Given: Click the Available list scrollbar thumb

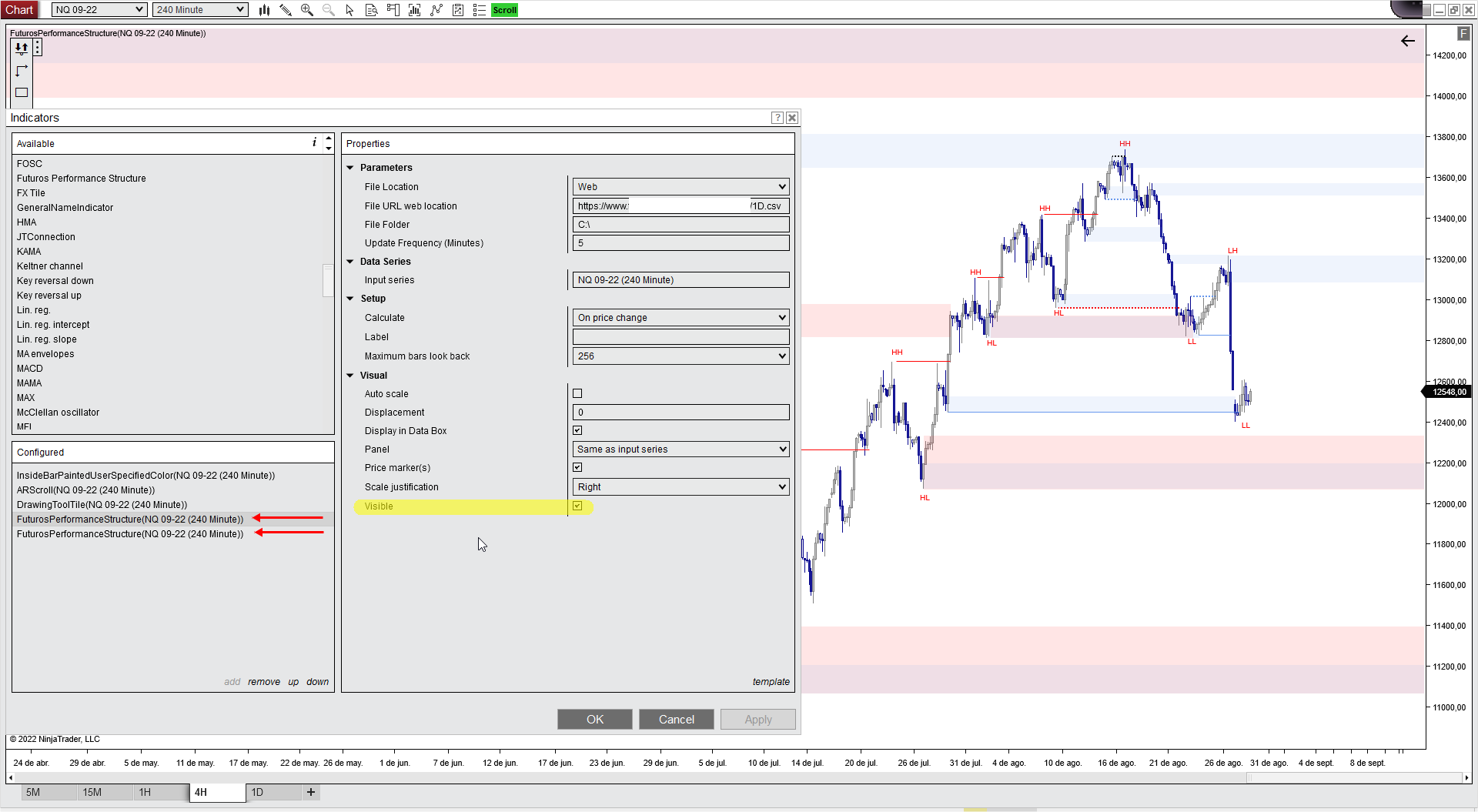Looking at the screenshot, I should (x=328, y=280).
